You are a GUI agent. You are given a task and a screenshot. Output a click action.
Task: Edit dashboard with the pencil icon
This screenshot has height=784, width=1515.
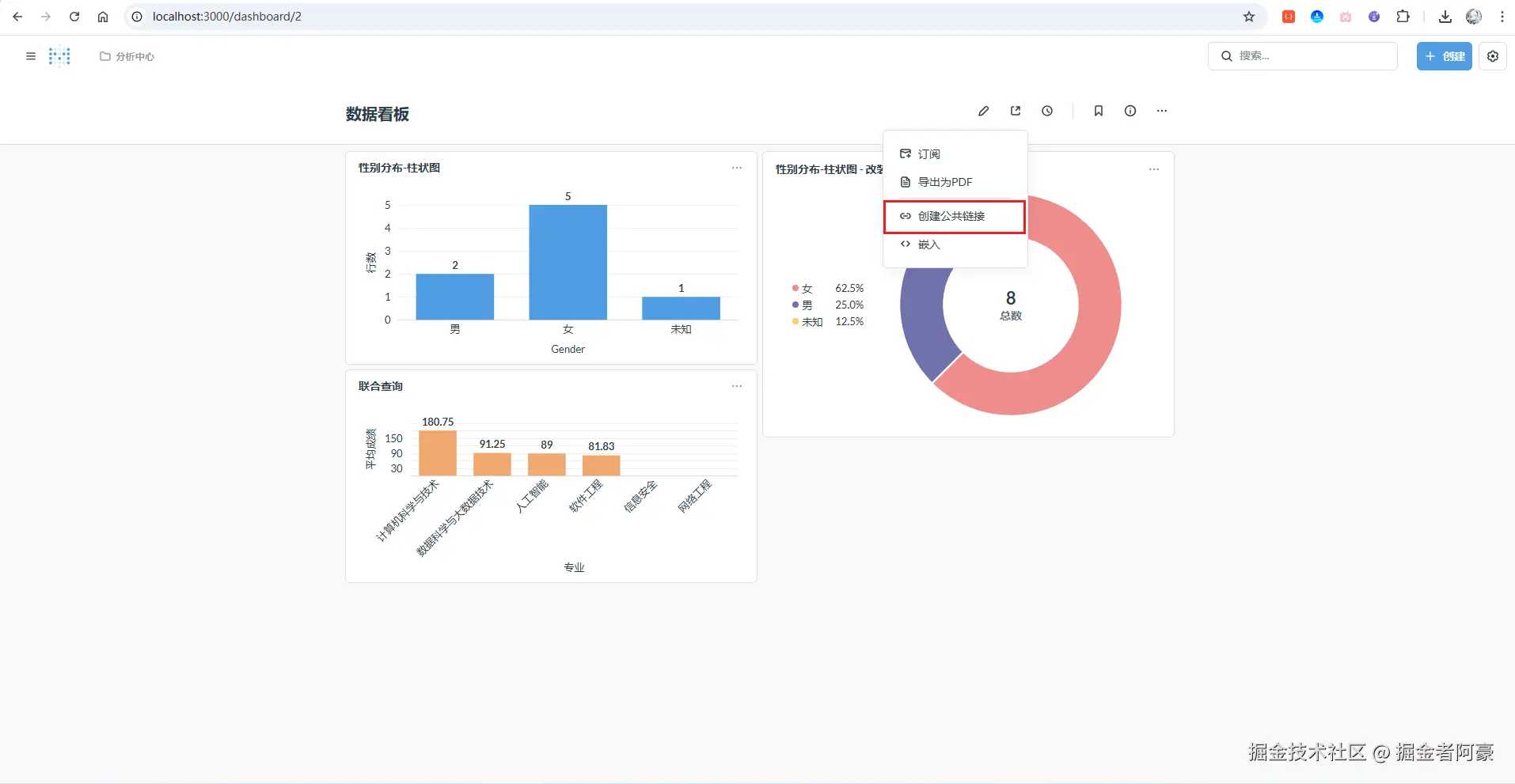coord(983,111)
